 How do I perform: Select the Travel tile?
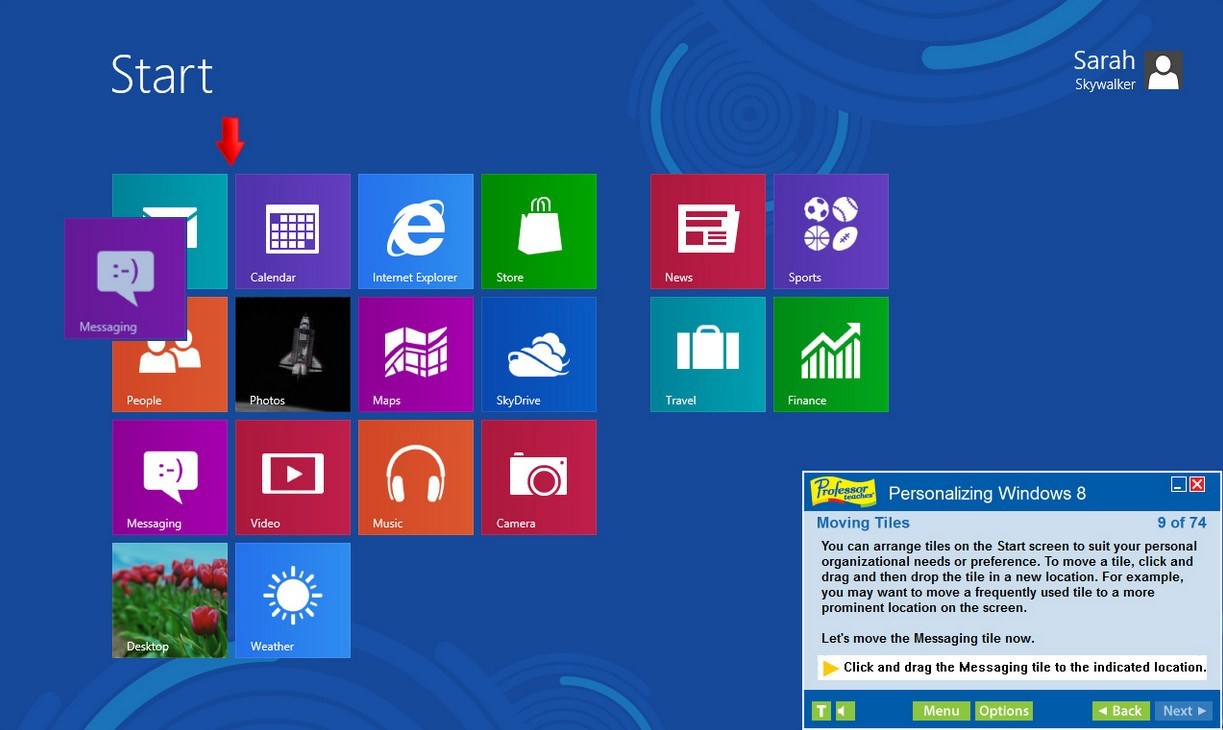tap(707, 354)
